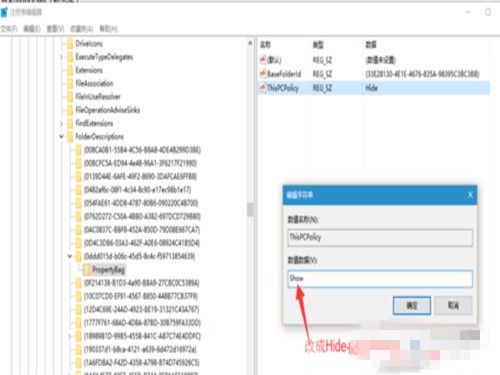Cancel the edit string dialog with 取消

tap(453, 305)
